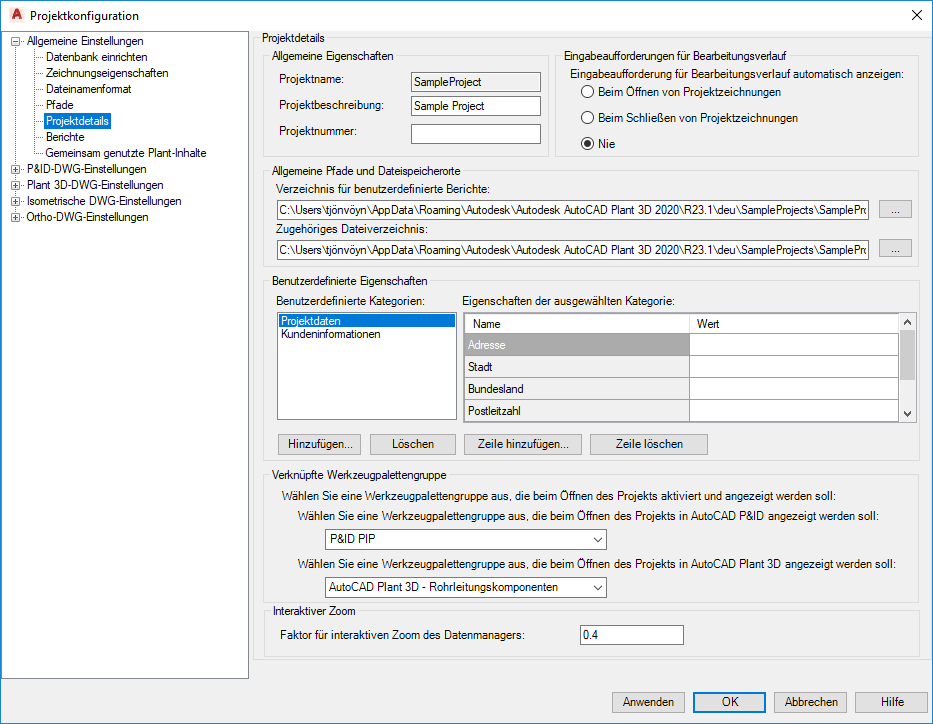The height and width of the screenshot is (724, 933).
Task: Click the Wert column header
Action: (794, 324)
